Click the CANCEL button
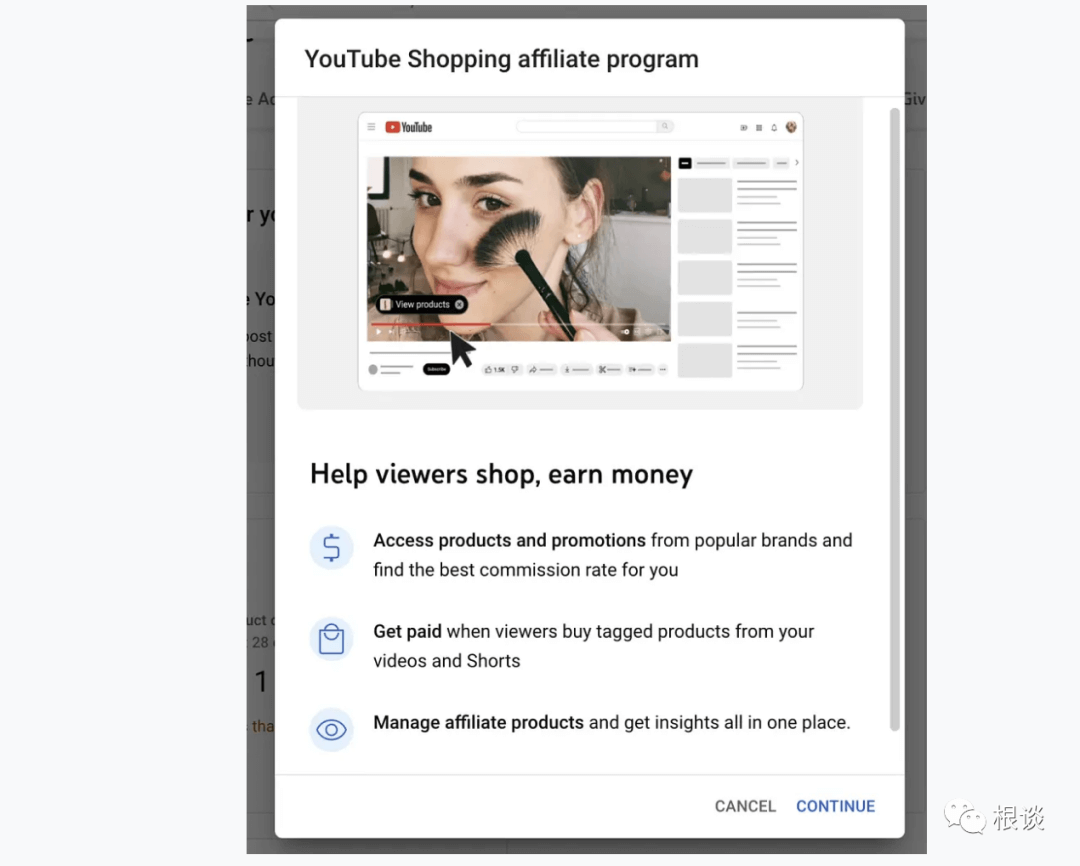This screenshot has width=1080, height=866. [745, 806]
